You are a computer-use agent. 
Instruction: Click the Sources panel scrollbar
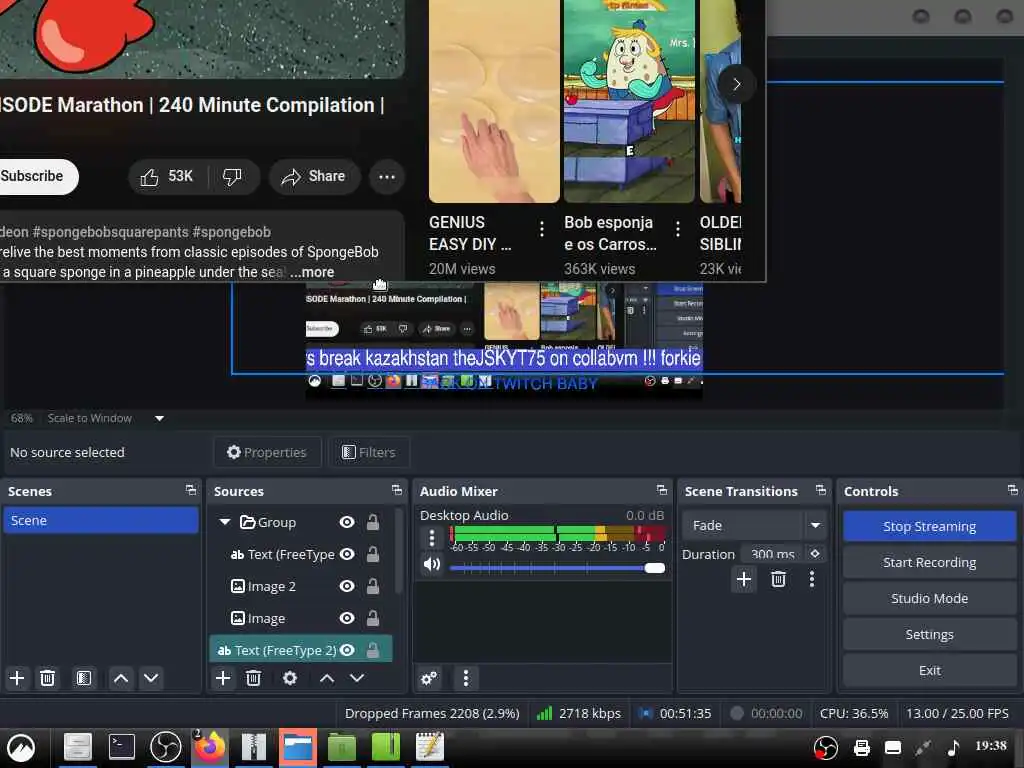398,552
